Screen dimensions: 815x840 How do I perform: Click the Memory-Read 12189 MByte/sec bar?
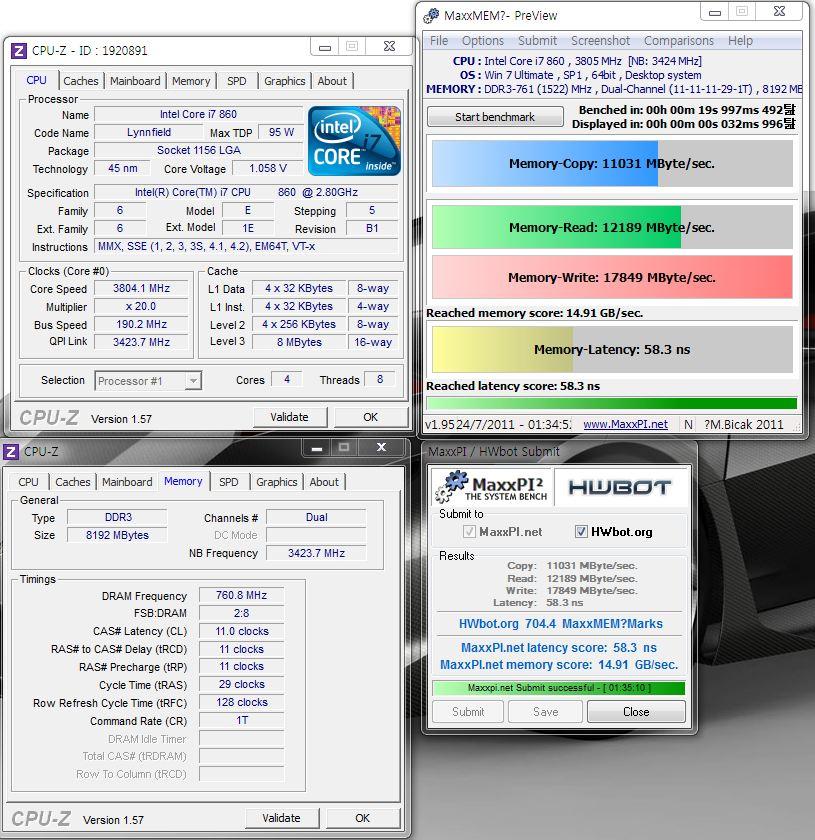coord(612,227)
